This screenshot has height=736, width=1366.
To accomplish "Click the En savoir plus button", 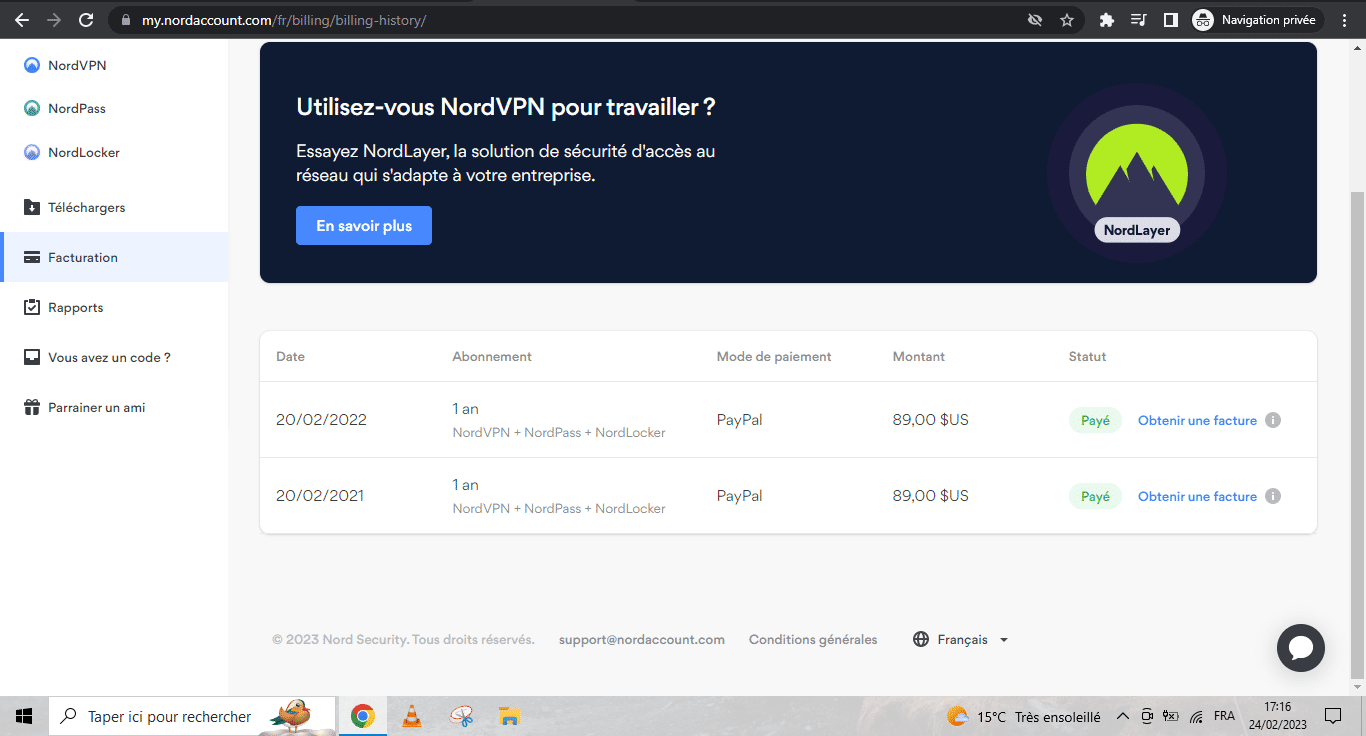I will 364,226.
